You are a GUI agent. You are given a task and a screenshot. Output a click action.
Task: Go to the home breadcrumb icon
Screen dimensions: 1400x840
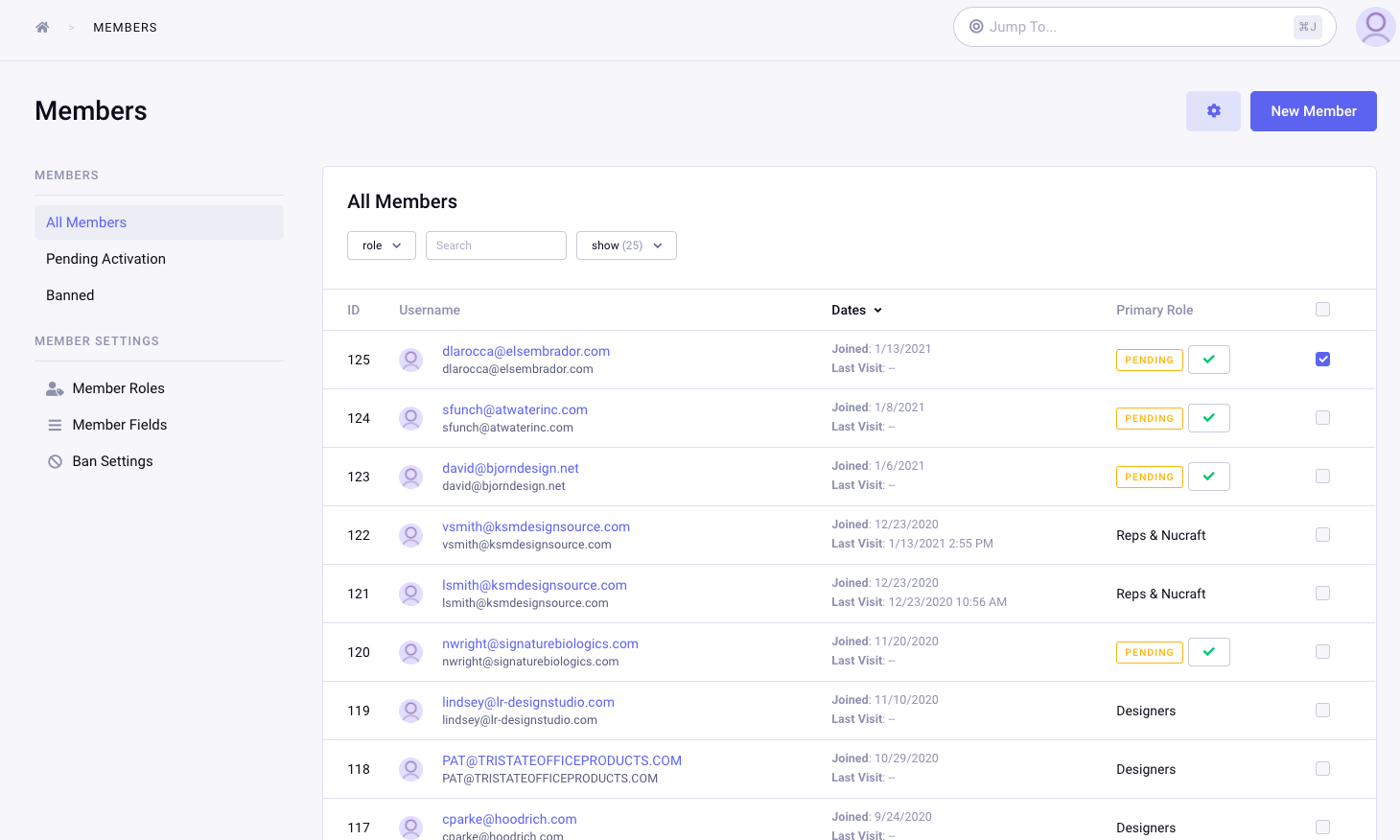42,27
